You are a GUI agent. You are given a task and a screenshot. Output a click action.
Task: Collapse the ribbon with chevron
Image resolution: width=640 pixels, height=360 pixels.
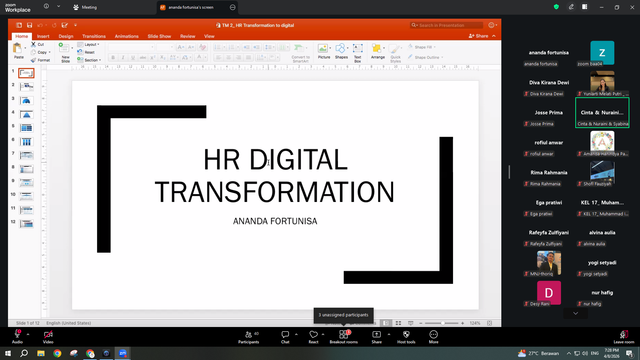click(x=494, y=36)
